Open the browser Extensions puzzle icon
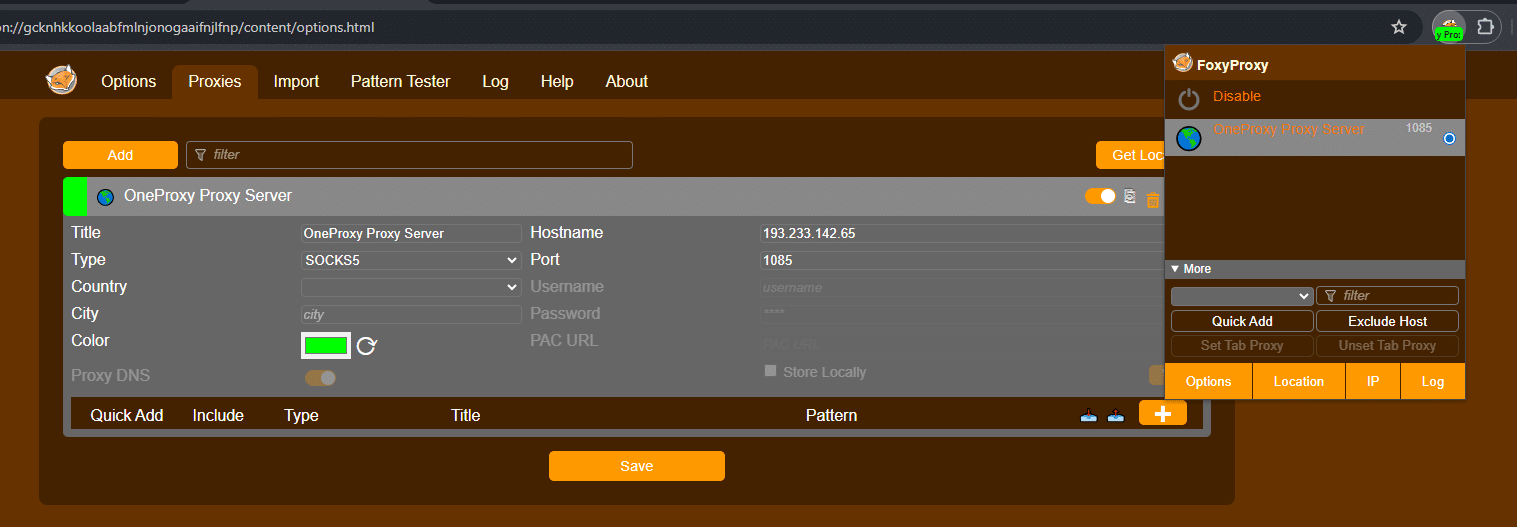 (x=1487, y=27)
